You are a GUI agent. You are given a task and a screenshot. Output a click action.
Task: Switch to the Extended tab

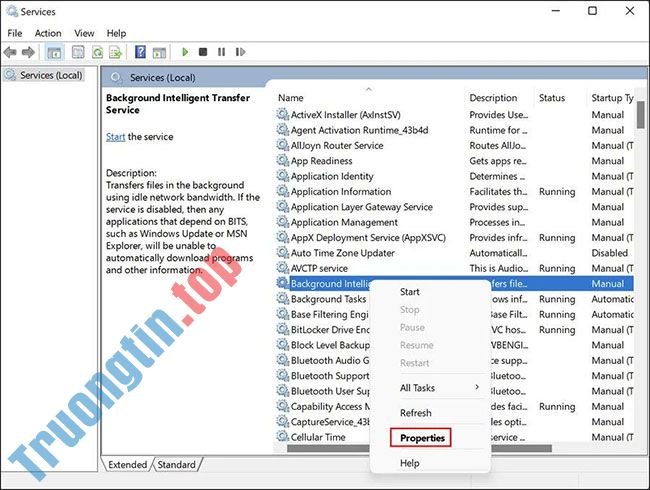coord(127,465)
